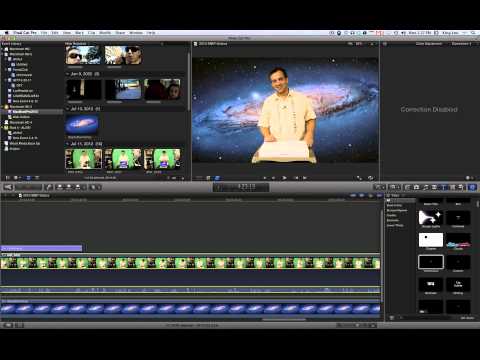Click the blue inspector icon at toolbar right
Viewport: 480px width, 360px height.
pos(472,187)
